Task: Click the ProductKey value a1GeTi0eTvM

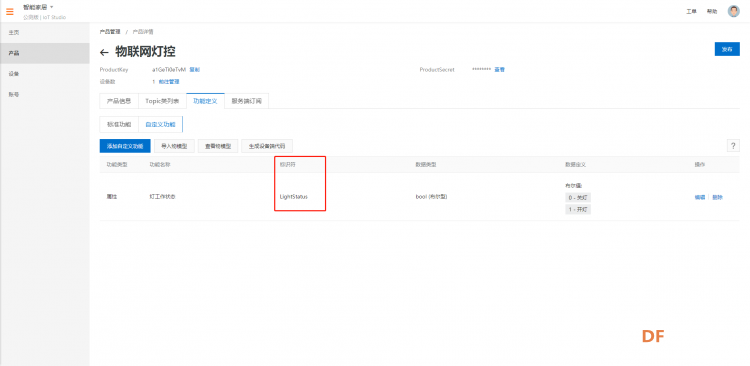Action: [169, 69]
